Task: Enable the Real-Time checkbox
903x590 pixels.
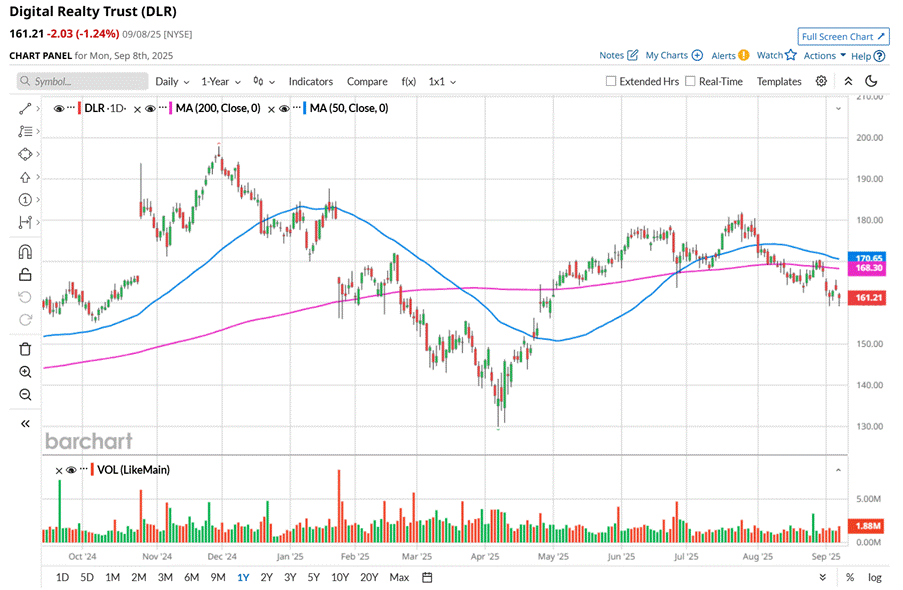Action: (690, 81)
